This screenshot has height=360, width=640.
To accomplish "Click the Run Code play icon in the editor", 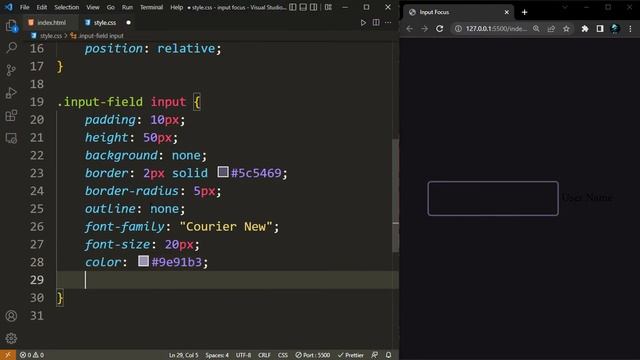I will pos(363,23).
